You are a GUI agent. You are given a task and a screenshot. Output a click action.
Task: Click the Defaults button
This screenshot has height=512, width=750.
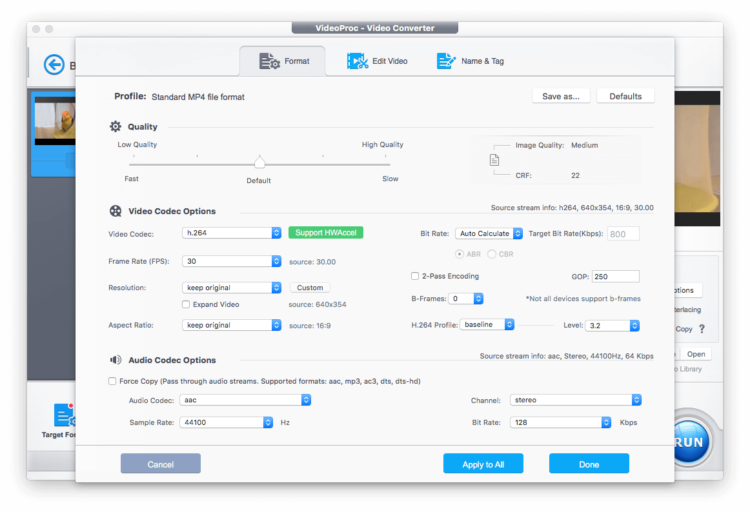626,96
